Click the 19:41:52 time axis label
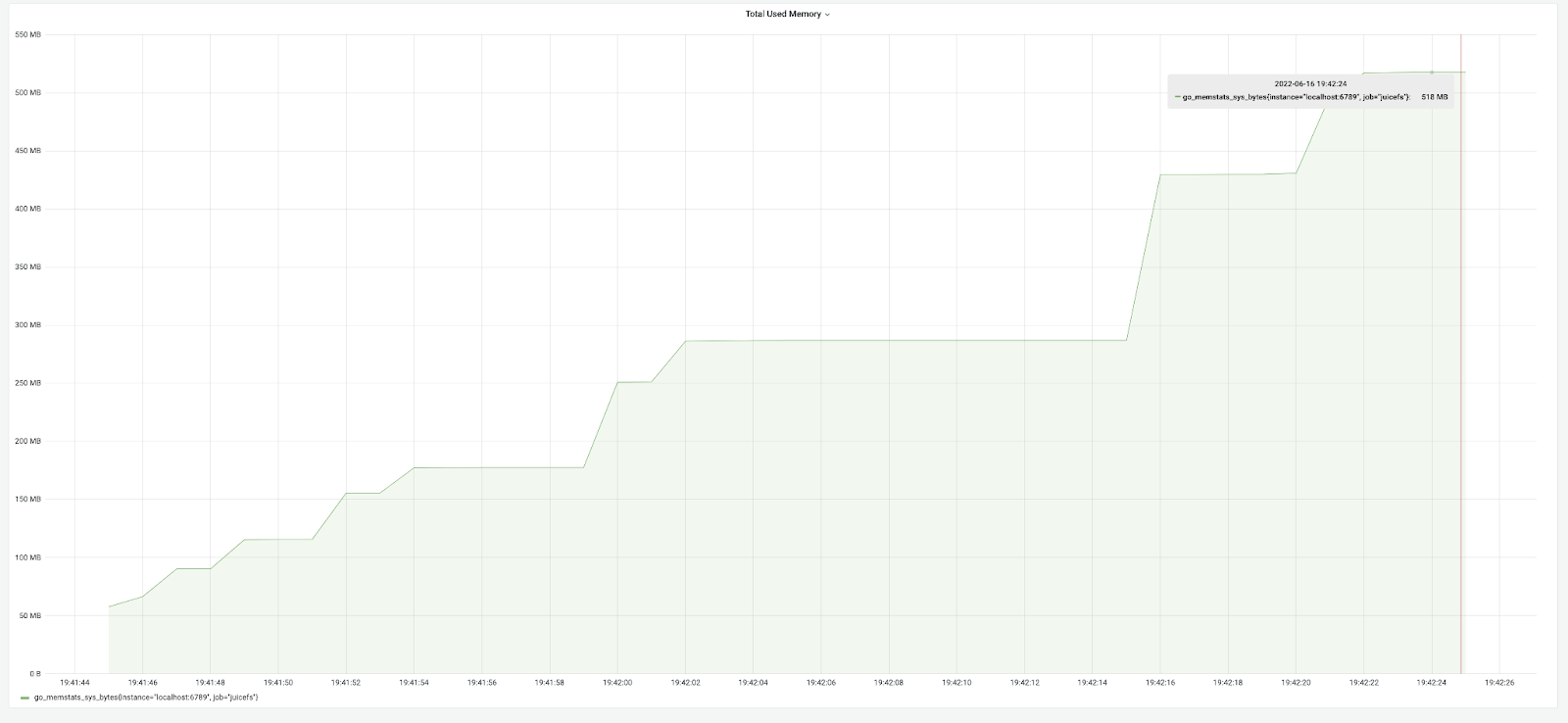 point(346,683)
